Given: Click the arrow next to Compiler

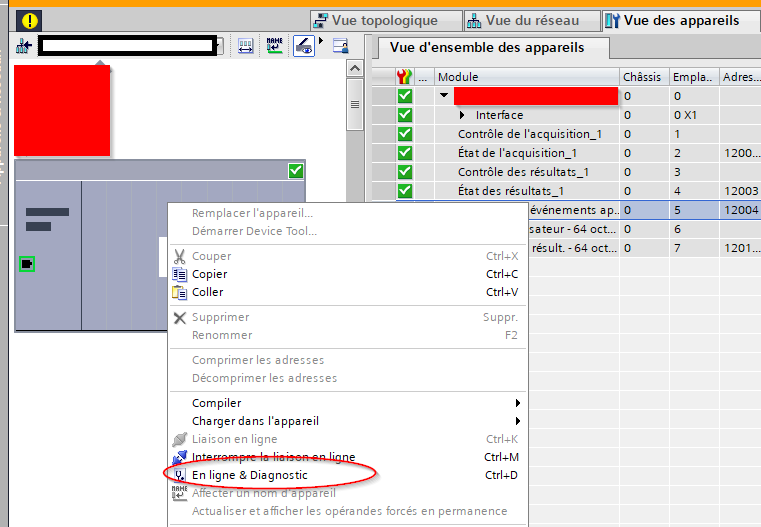Looking at the screenshot, I should pyautogui.click(x=518, y=403).
